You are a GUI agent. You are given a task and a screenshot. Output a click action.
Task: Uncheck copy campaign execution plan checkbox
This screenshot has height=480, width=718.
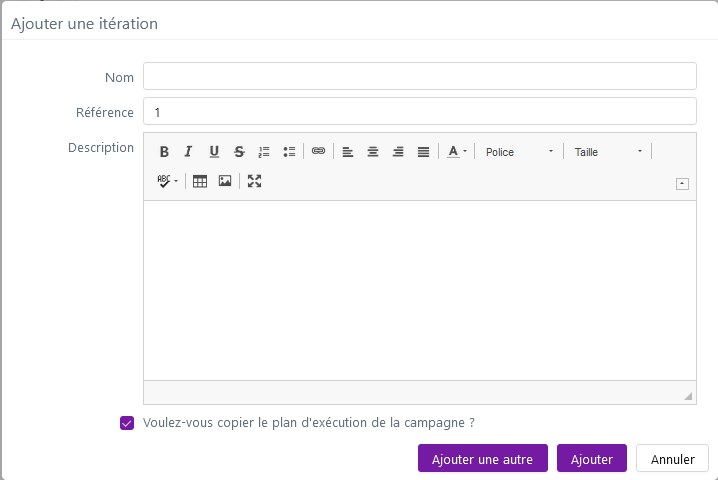coord(127,423)
